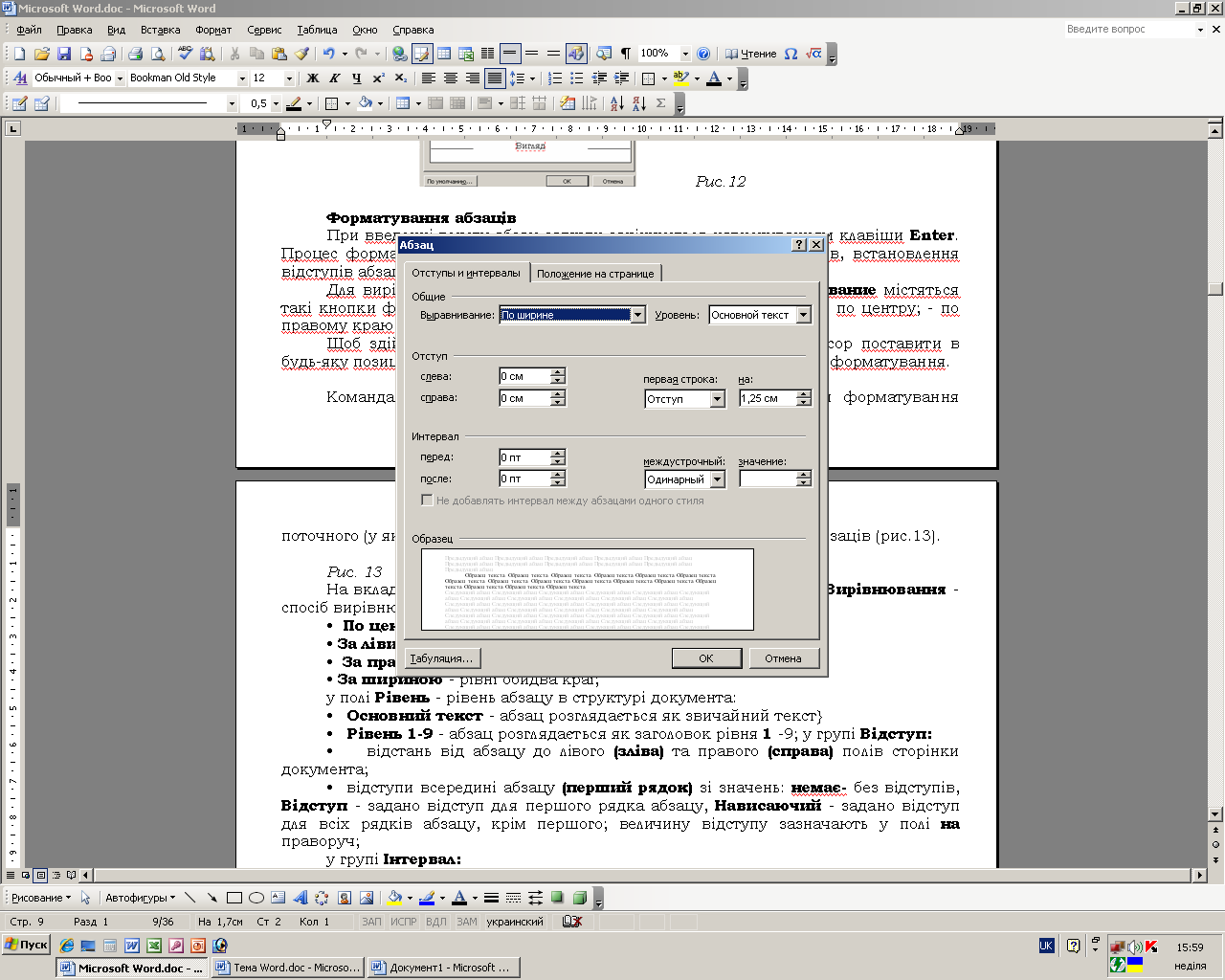
Task: Switch to 'Тема Word.doc' taskbar window
Action: coord(288,968)
